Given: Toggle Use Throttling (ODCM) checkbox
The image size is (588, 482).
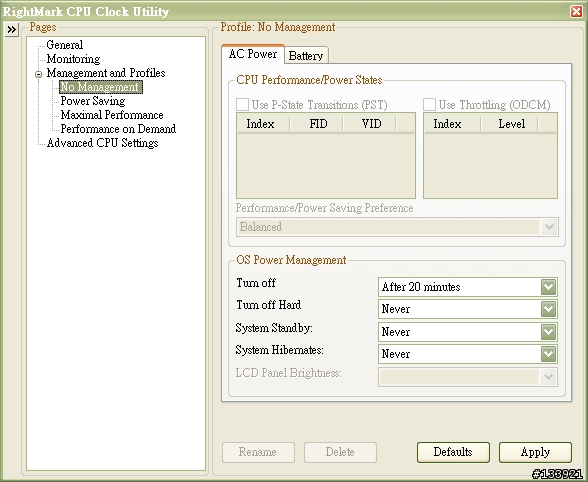Looking at the screenshot, I should point(429,104).
